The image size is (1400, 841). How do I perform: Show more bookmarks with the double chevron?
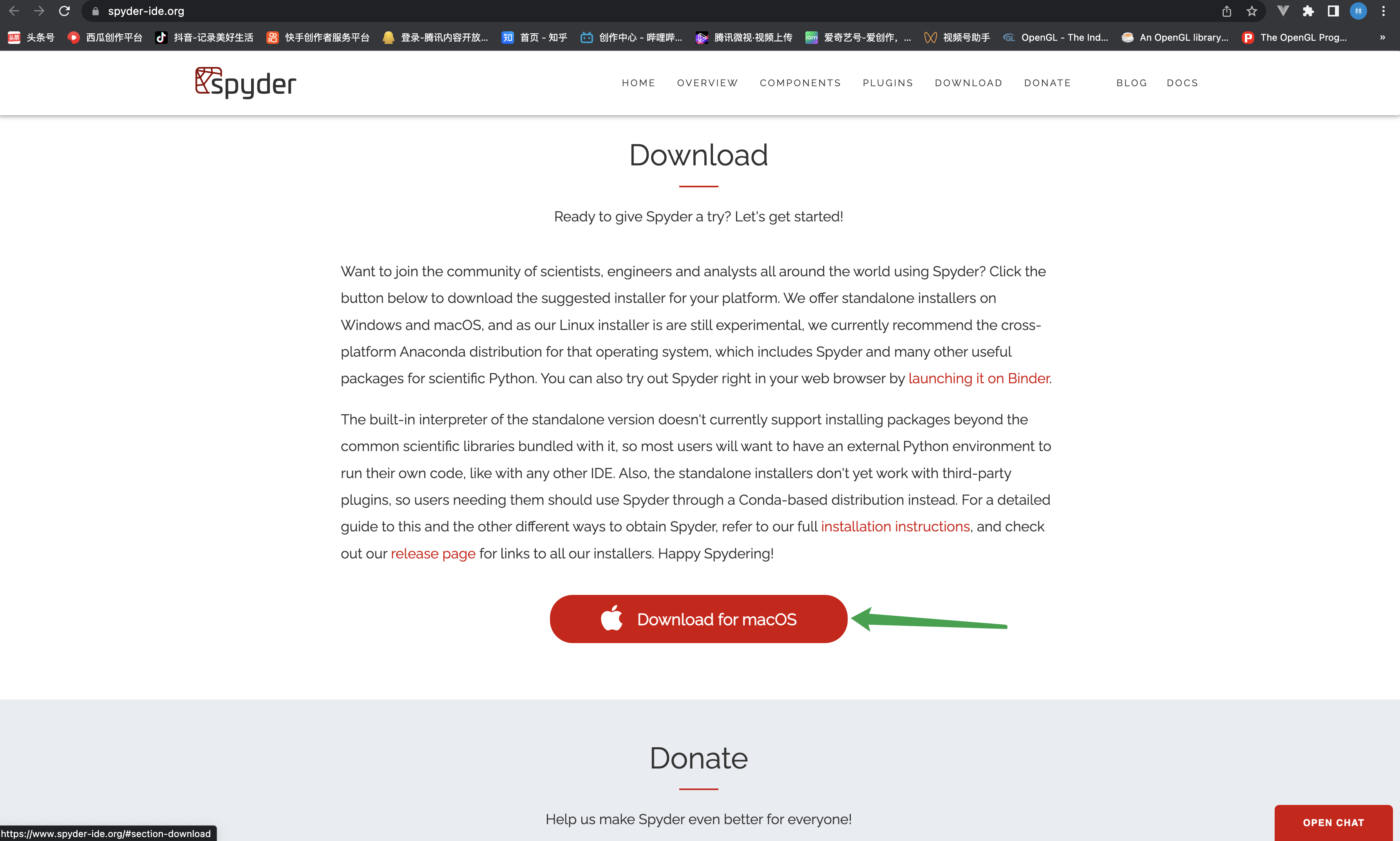point(1382,37)
